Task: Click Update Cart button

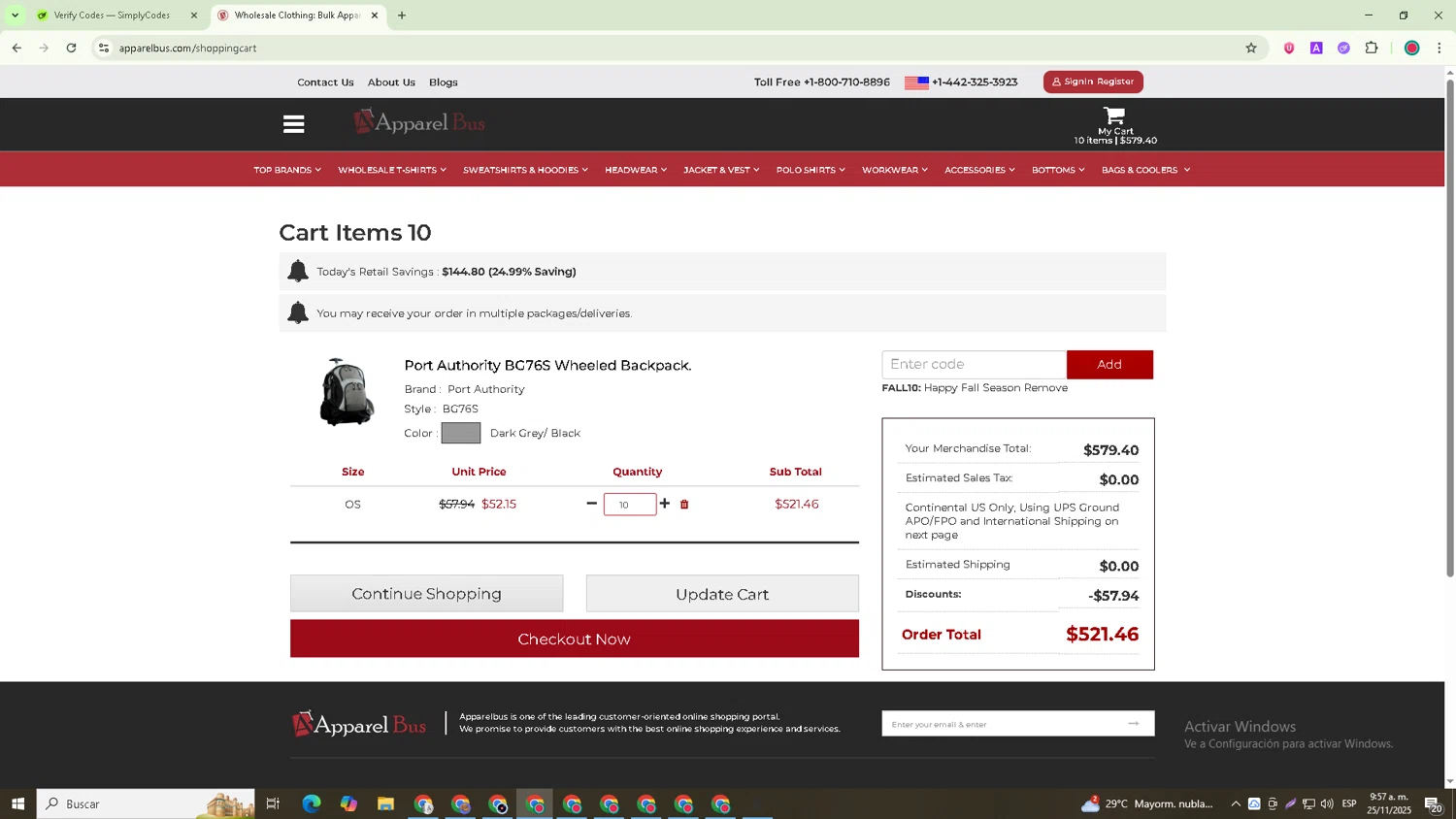Action: (x=722, y=594)
